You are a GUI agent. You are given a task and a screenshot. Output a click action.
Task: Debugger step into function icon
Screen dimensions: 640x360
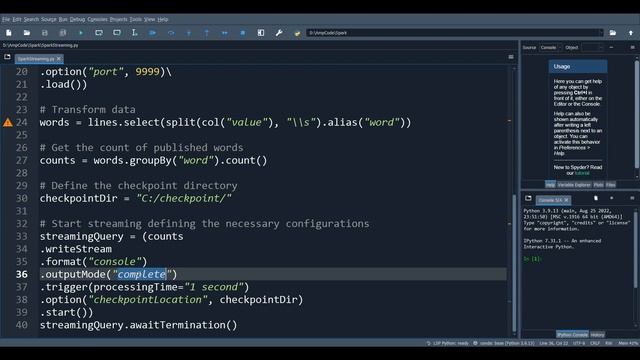pyautogui.click(x=189, y=33)
